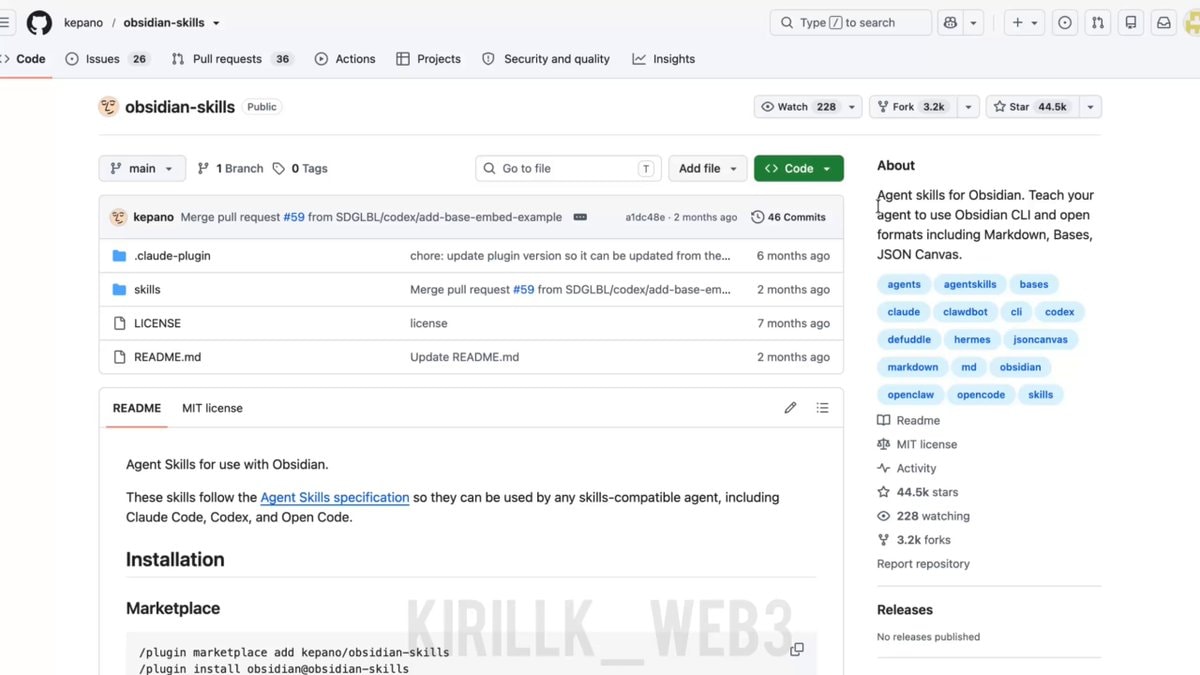Click kepano avatar in latest commit row
The height and width of the screenshot is (675, 1200).
(119, 217)
